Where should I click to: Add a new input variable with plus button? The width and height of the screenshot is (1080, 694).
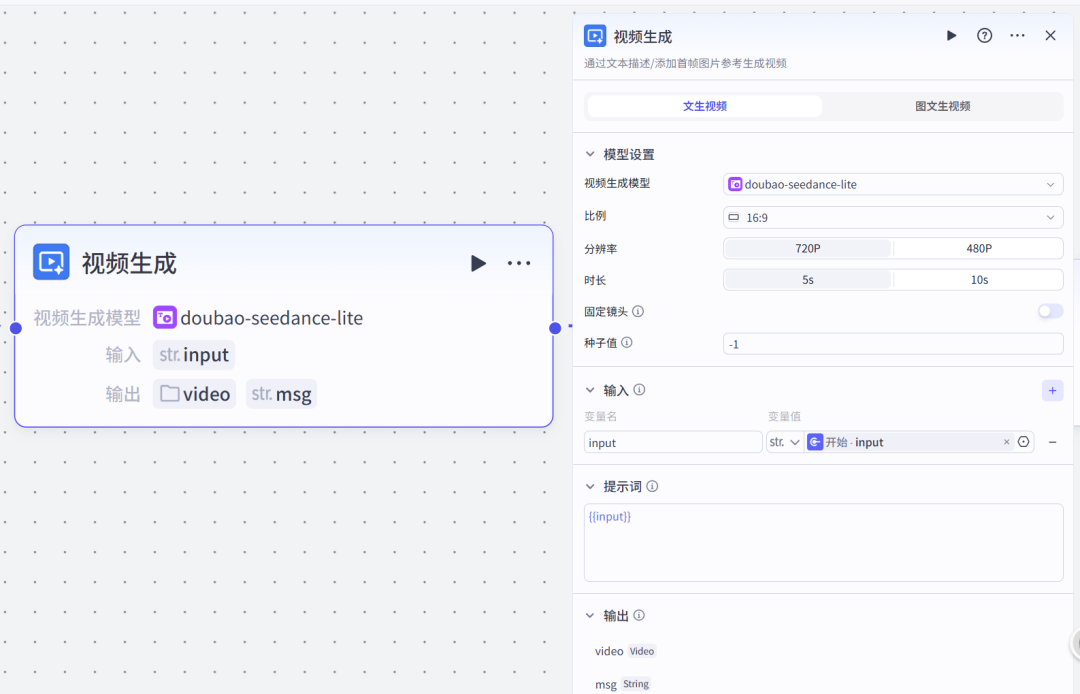pos(1052,390)
